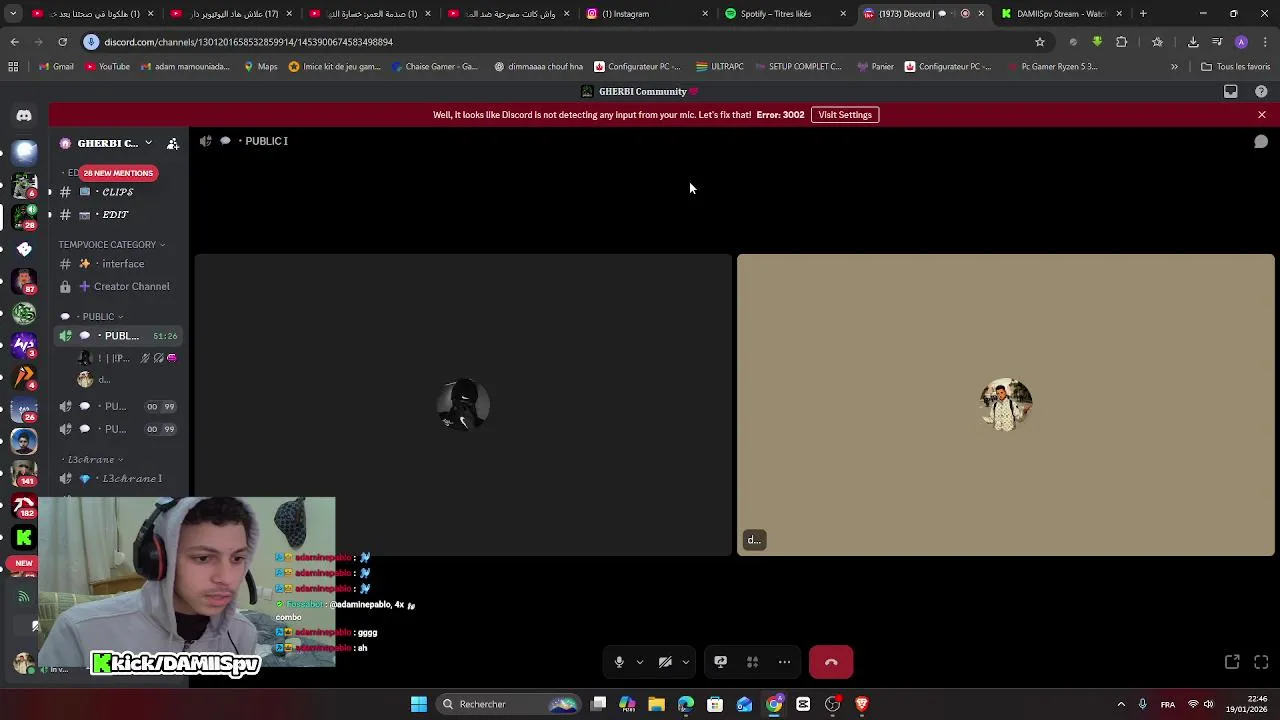Screen dimensions: 1280x720
Task: Open more options ellipsis in call controls
Action: 784,662
